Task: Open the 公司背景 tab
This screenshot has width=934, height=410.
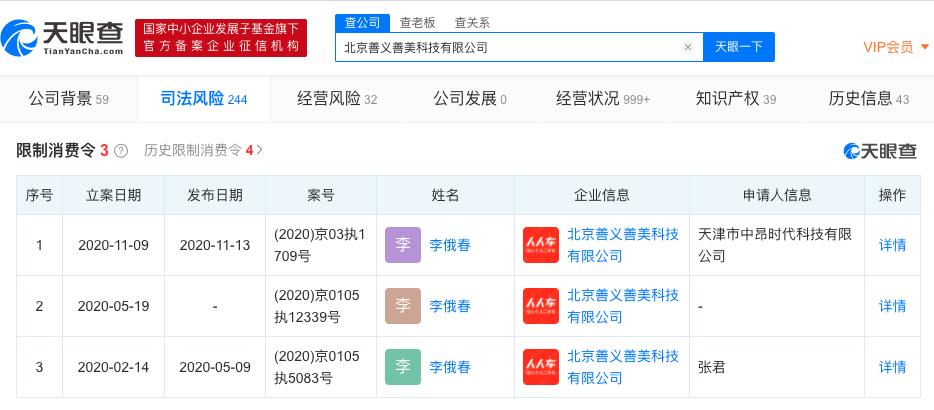Action: 69,99
